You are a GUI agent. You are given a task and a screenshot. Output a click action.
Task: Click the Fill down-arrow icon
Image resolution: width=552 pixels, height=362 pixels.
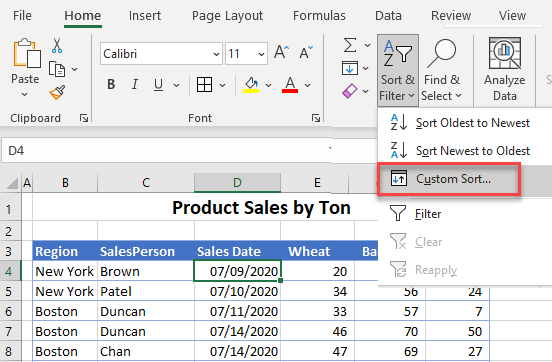click(350, 68)
